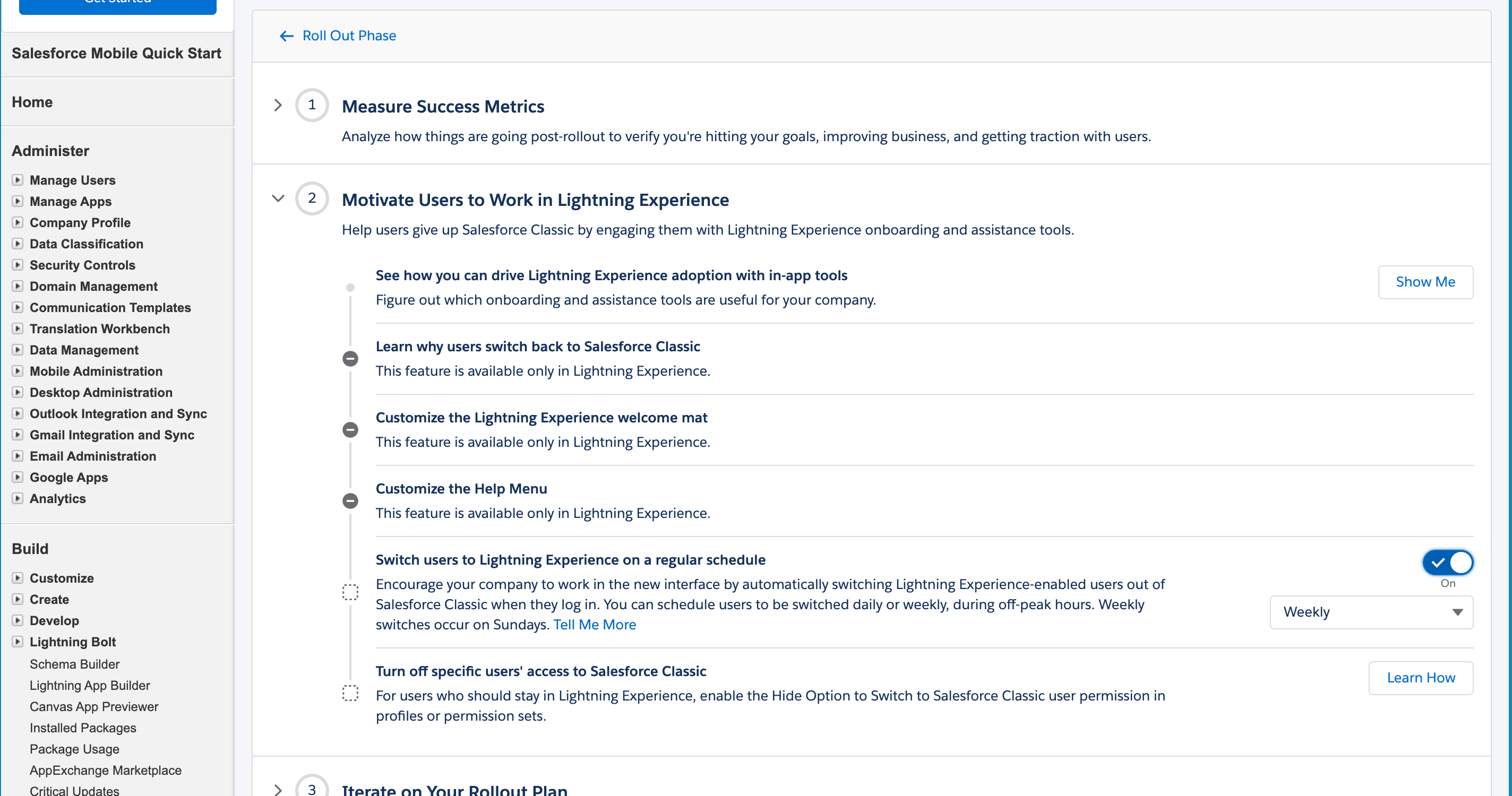Open Home in the setup sidebar
The width and height of the screenshot is (1512, 796).
pyautogui.click(x=32, y=102)
